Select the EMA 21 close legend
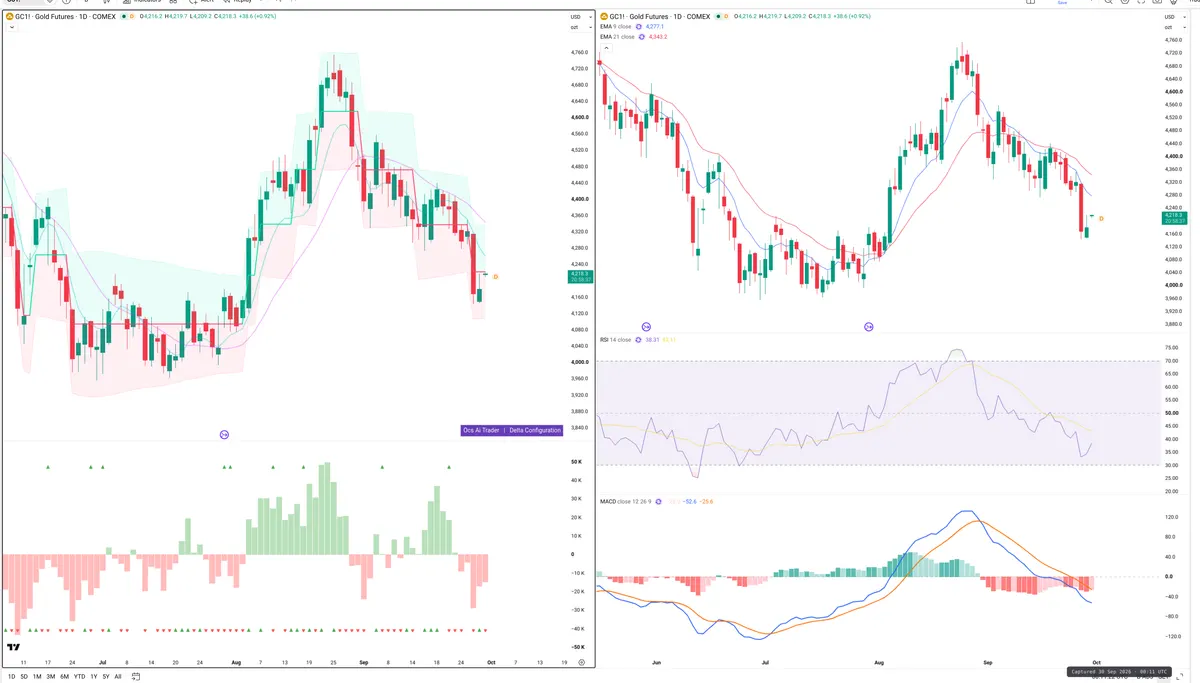 pyautogui.click(x=617, y=37)
